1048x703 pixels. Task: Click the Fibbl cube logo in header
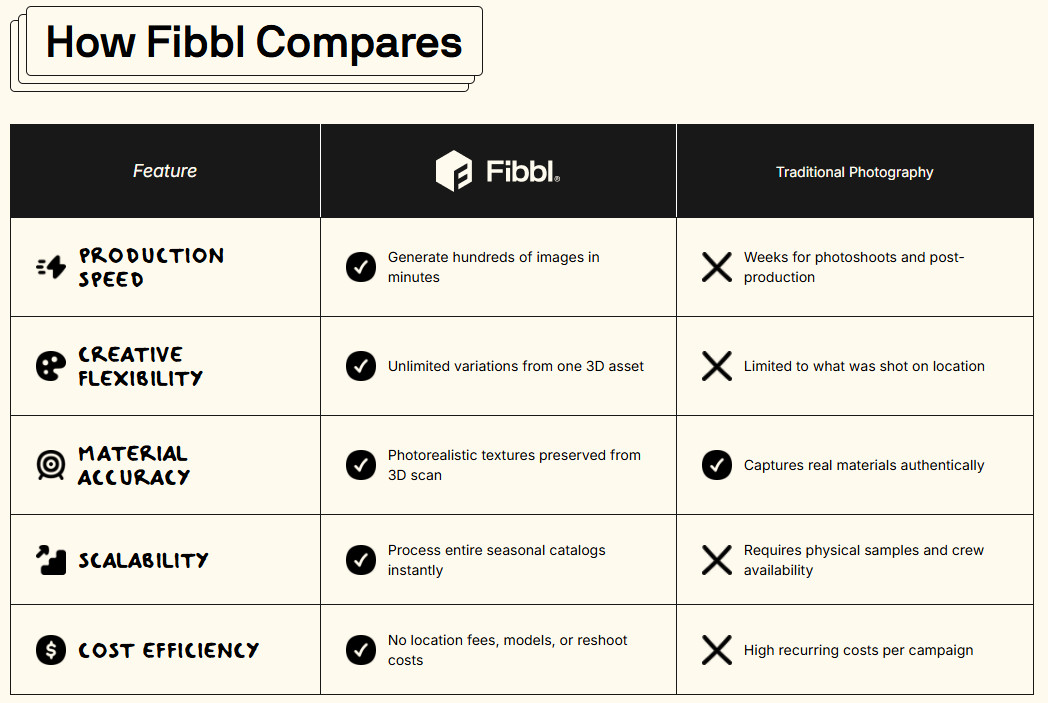[454, 171]
